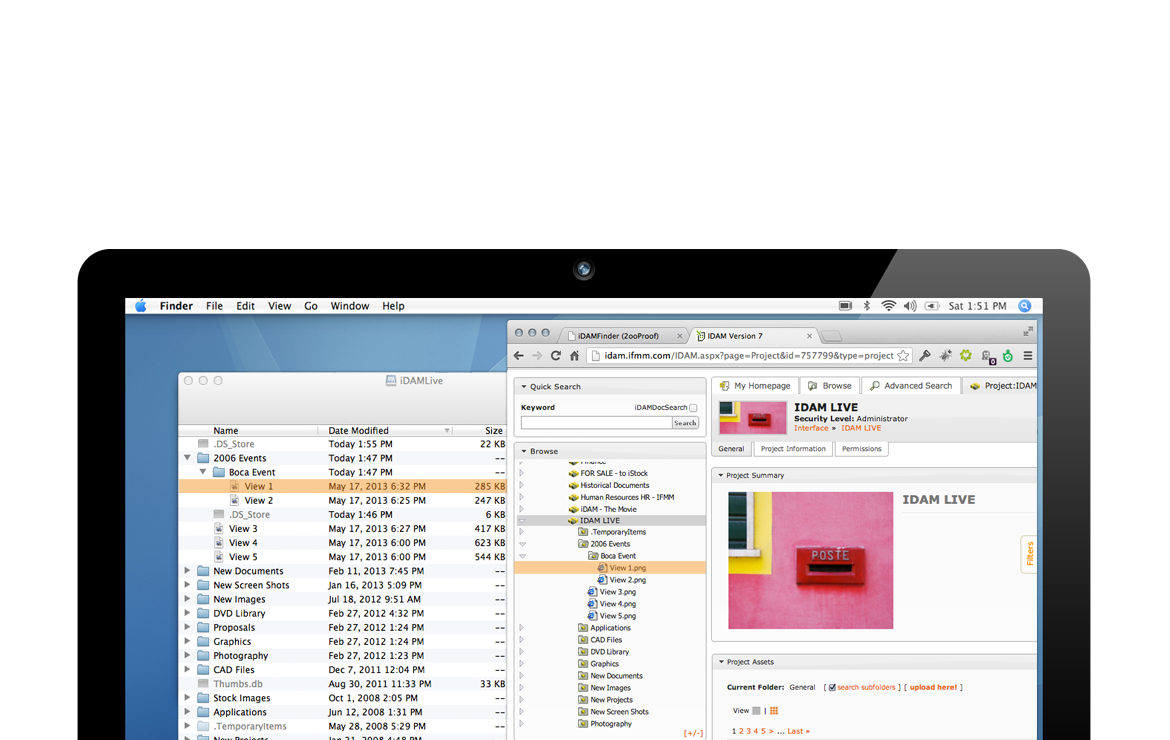Image resolution: width=1170 pixels, height=740 pixels.
Task: Bookmark page with the star icon
Action: [904, 356]
